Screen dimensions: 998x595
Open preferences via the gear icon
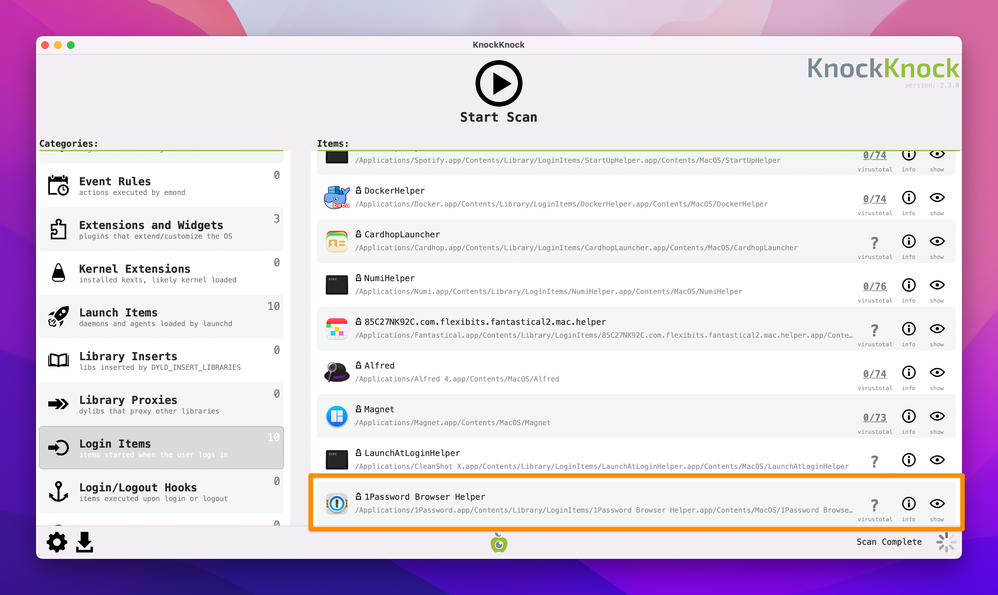point(57,542)
